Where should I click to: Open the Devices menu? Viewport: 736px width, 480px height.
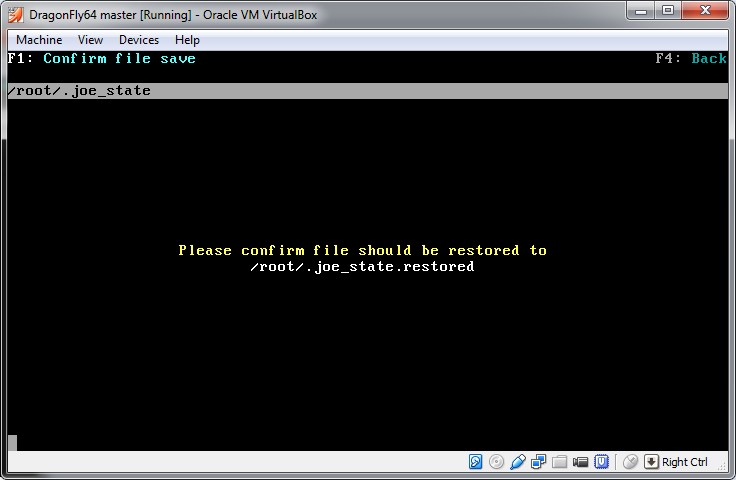click(x=138, y=40)
